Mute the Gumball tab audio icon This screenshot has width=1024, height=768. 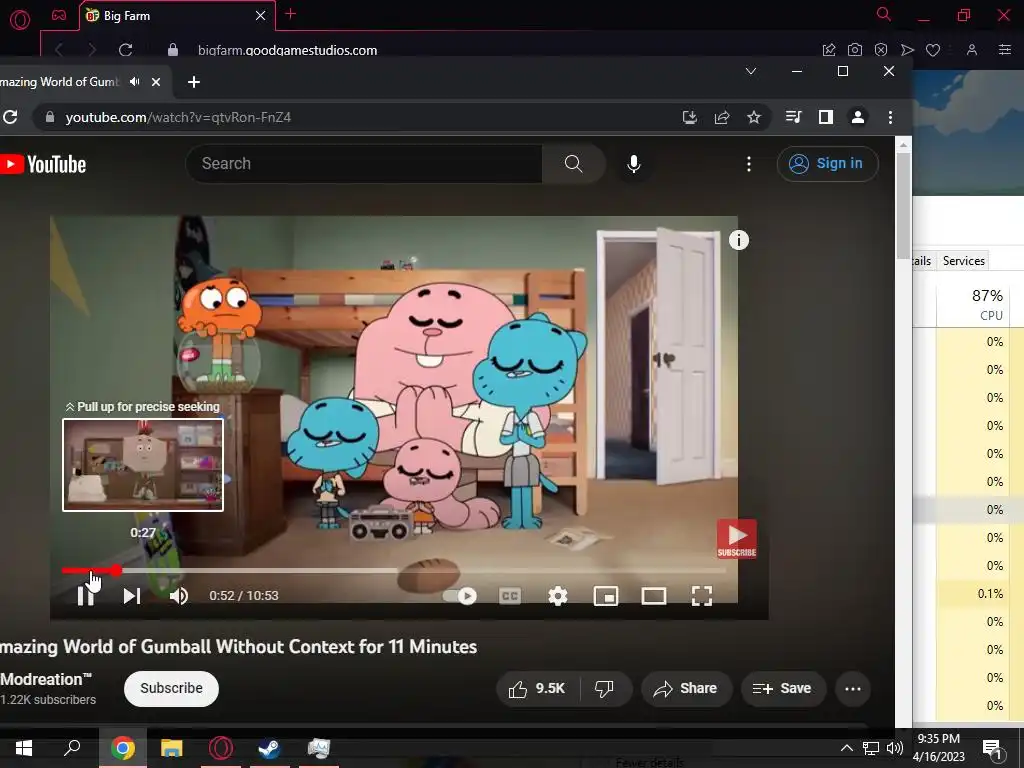click(x=135, y=82)
